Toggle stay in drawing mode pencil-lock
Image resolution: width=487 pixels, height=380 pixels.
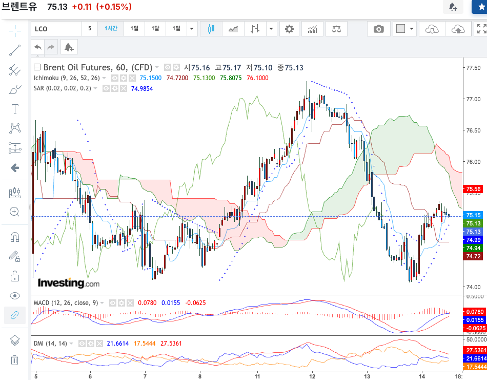15,256
